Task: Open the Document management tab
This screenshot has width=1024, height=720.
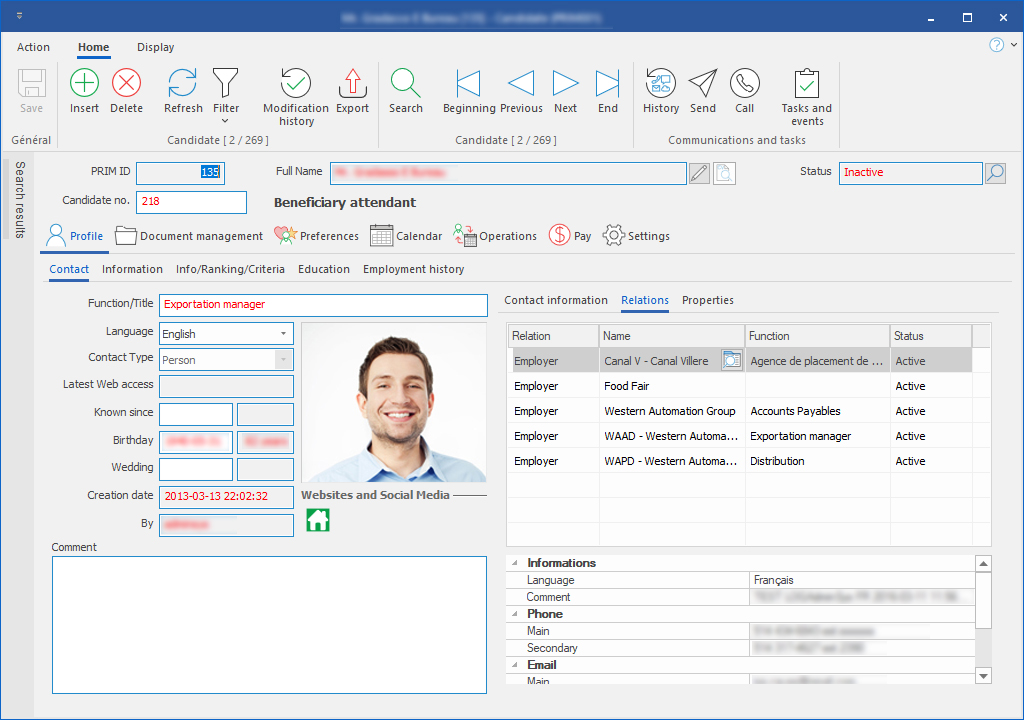Action: (189, 236)
